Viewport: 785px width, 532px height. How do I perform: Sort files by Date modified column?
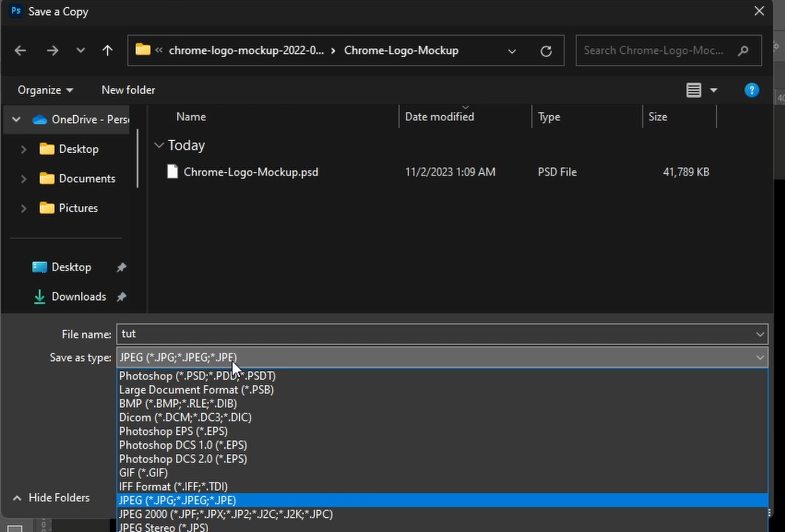(x=440, y=117)
